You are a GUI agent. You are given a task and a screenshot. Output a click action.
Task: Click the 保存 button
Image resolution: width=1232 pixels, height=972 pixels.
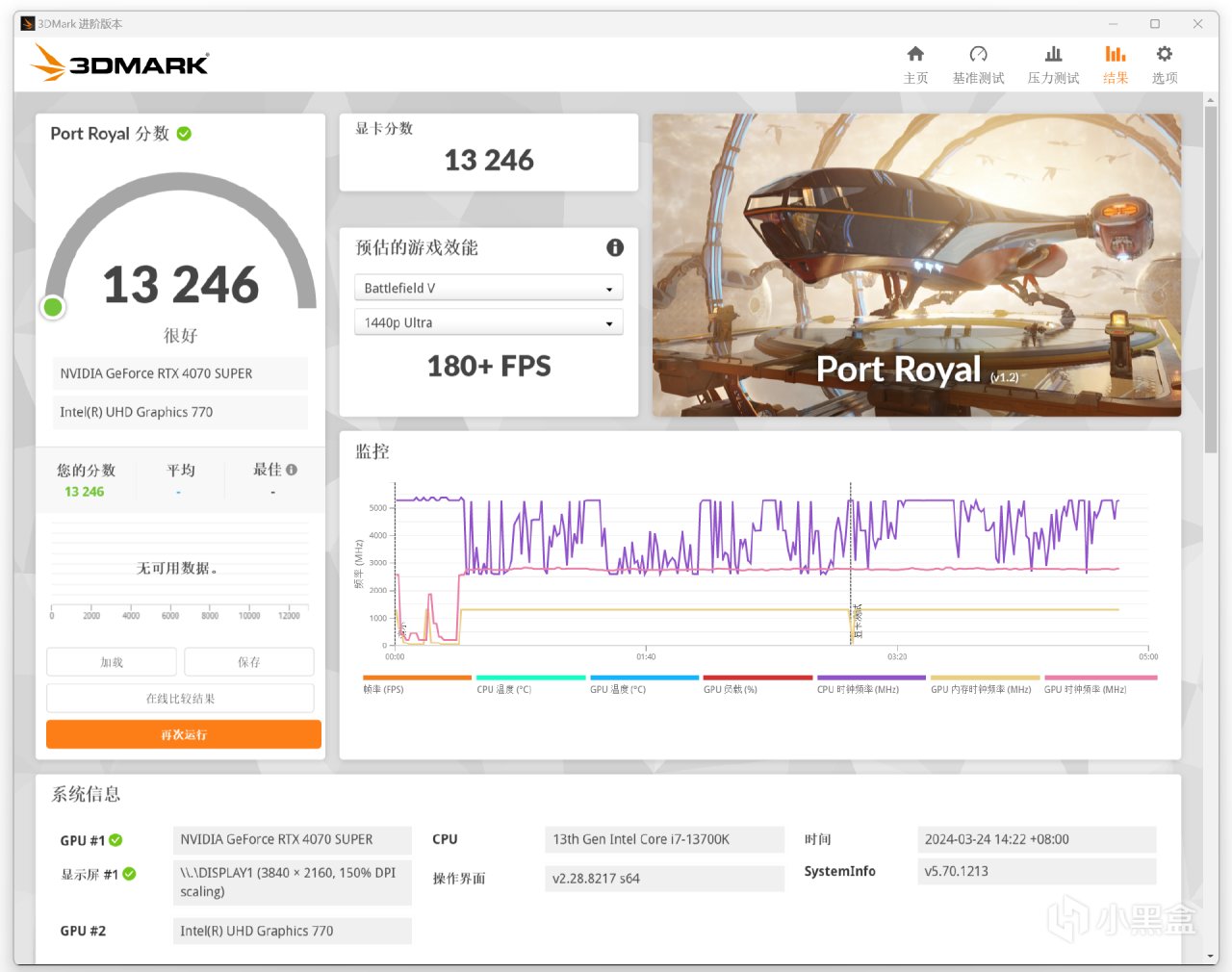(x=249, y=662)
